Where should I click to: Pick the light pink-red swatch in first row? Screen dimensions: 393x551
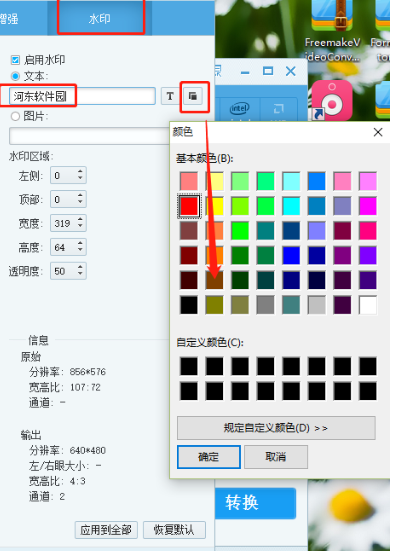189,181
